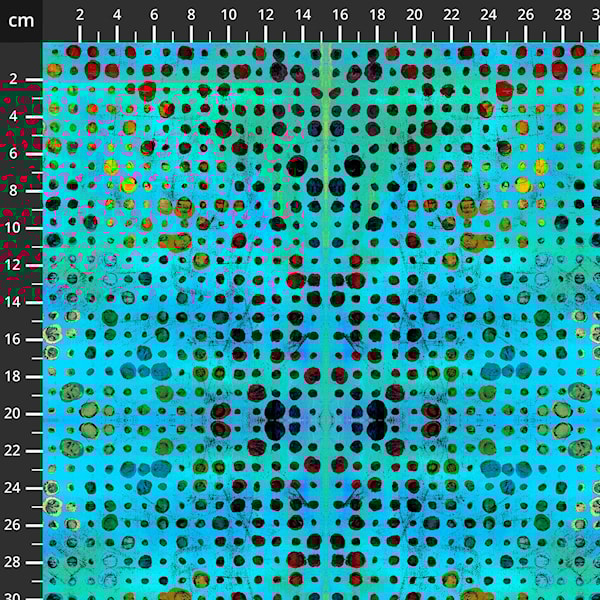Click the 28 mark on left ruler
600x600 pixels.
tap(13, 562)
